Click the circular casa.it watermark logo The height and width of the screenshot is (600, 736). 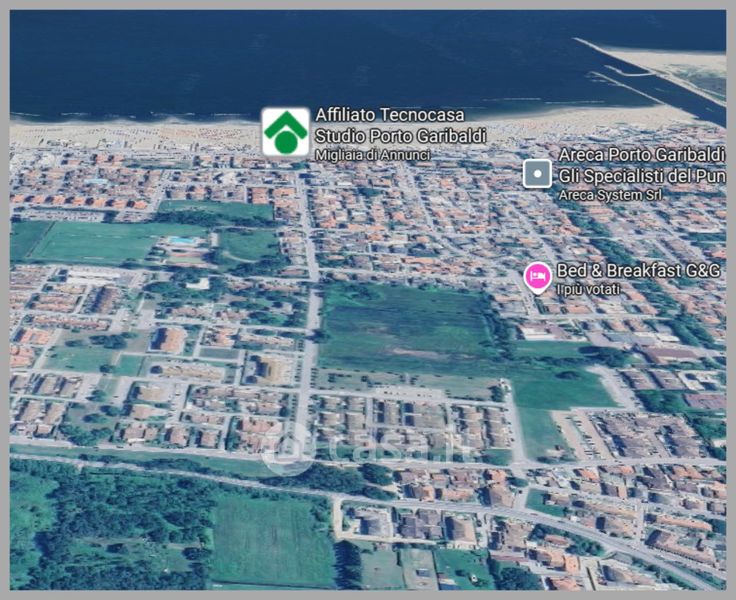(x=288, y=448)
